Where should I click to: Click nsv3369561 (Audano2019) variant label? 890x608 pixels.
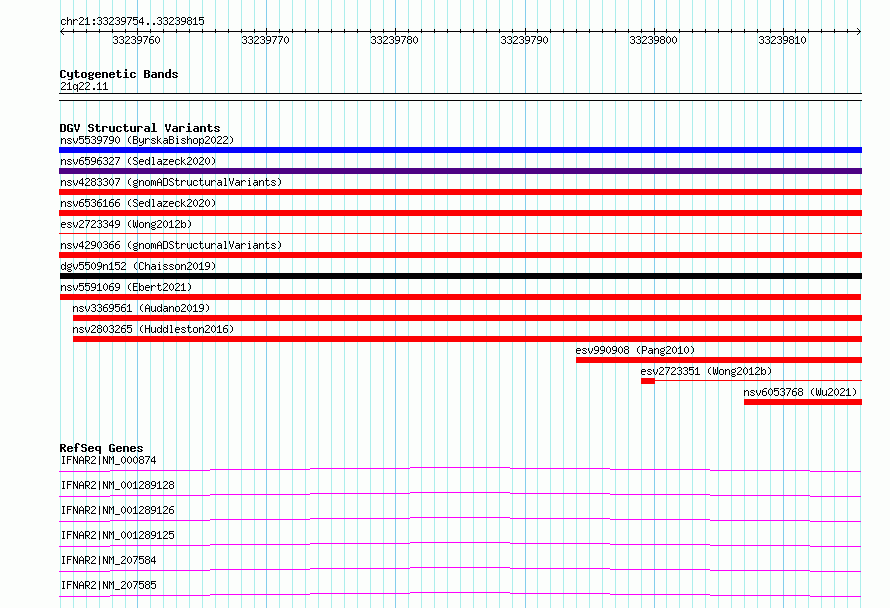pyautogui.click(x=141, y=308)
